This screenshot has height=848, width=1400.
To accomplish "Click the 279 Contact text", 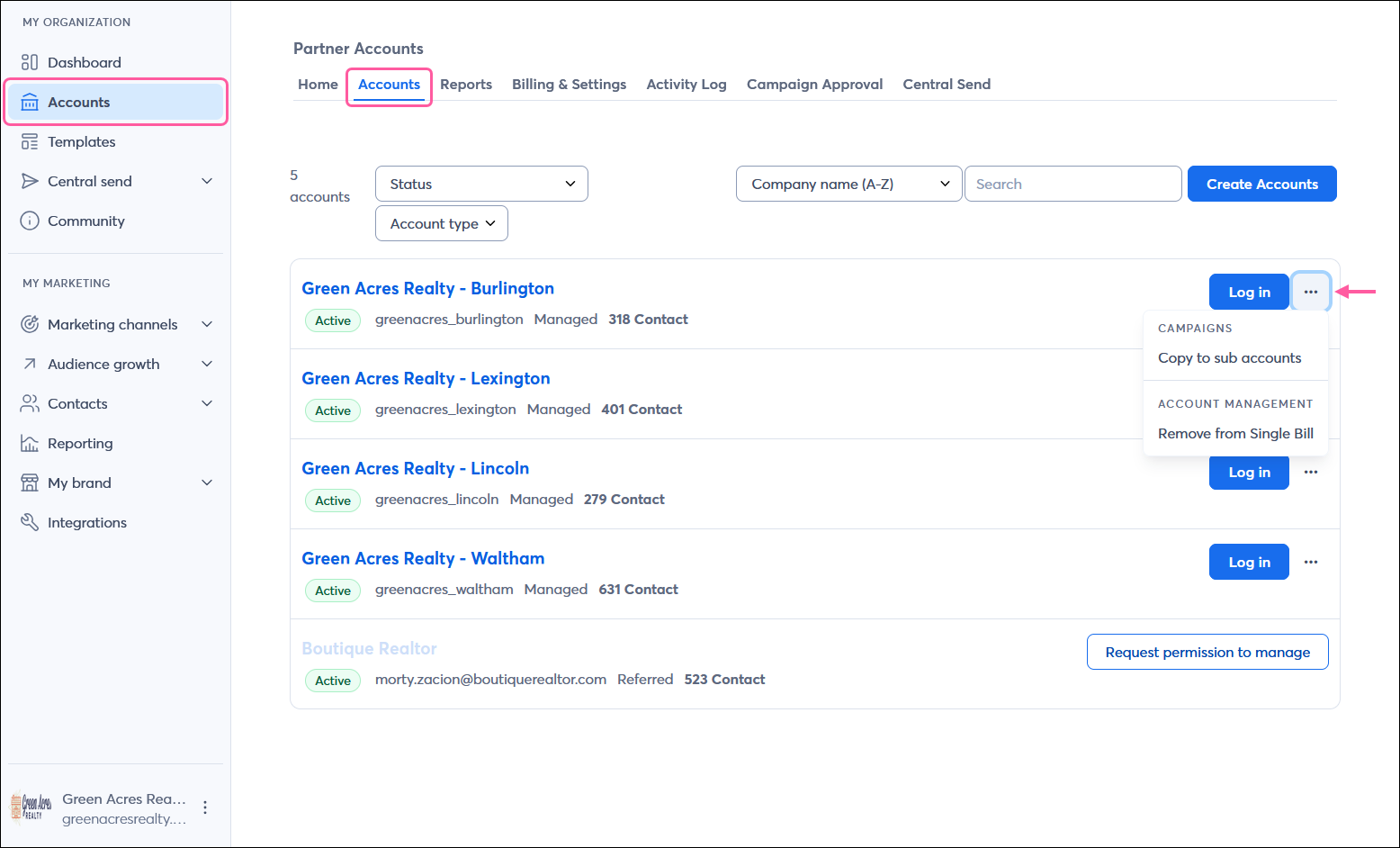I will pyautogui.click(x=624, y=499).
